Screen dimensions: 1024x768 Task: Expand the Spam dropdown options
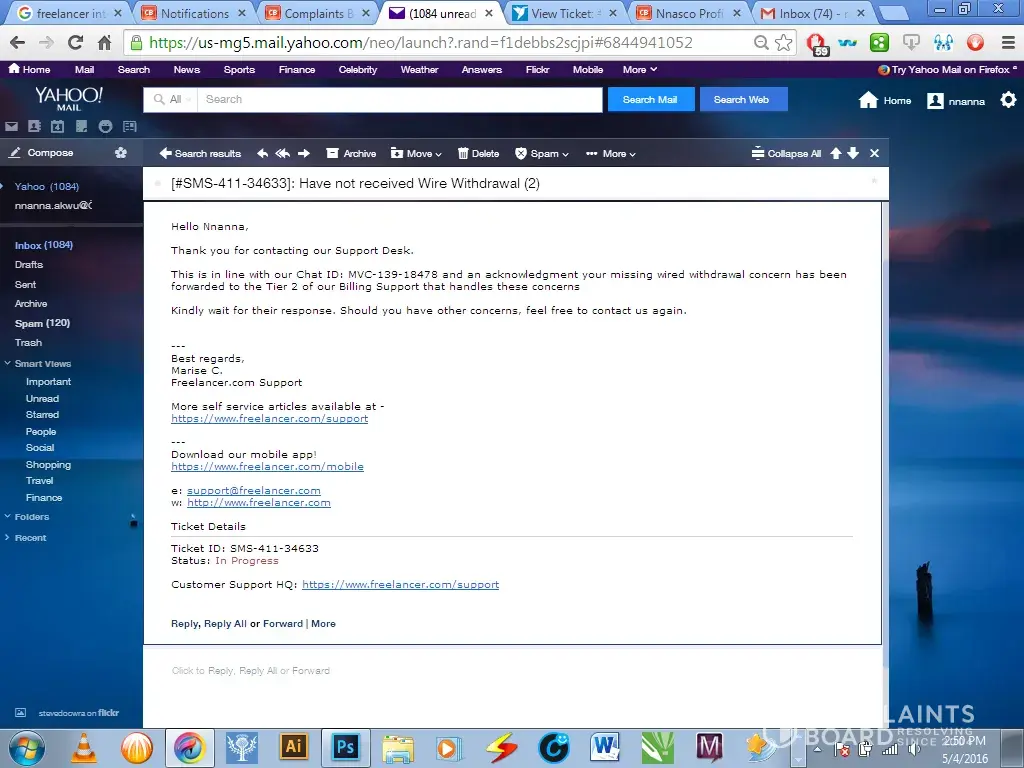[x=541, y=154]
